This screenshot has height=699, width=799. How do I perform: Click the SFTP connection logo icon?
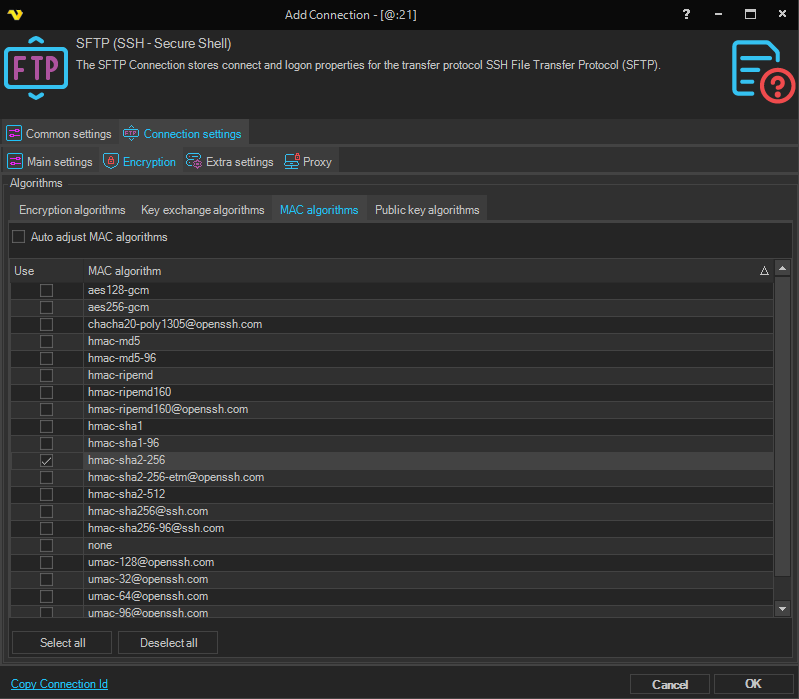tap(36, 67)
